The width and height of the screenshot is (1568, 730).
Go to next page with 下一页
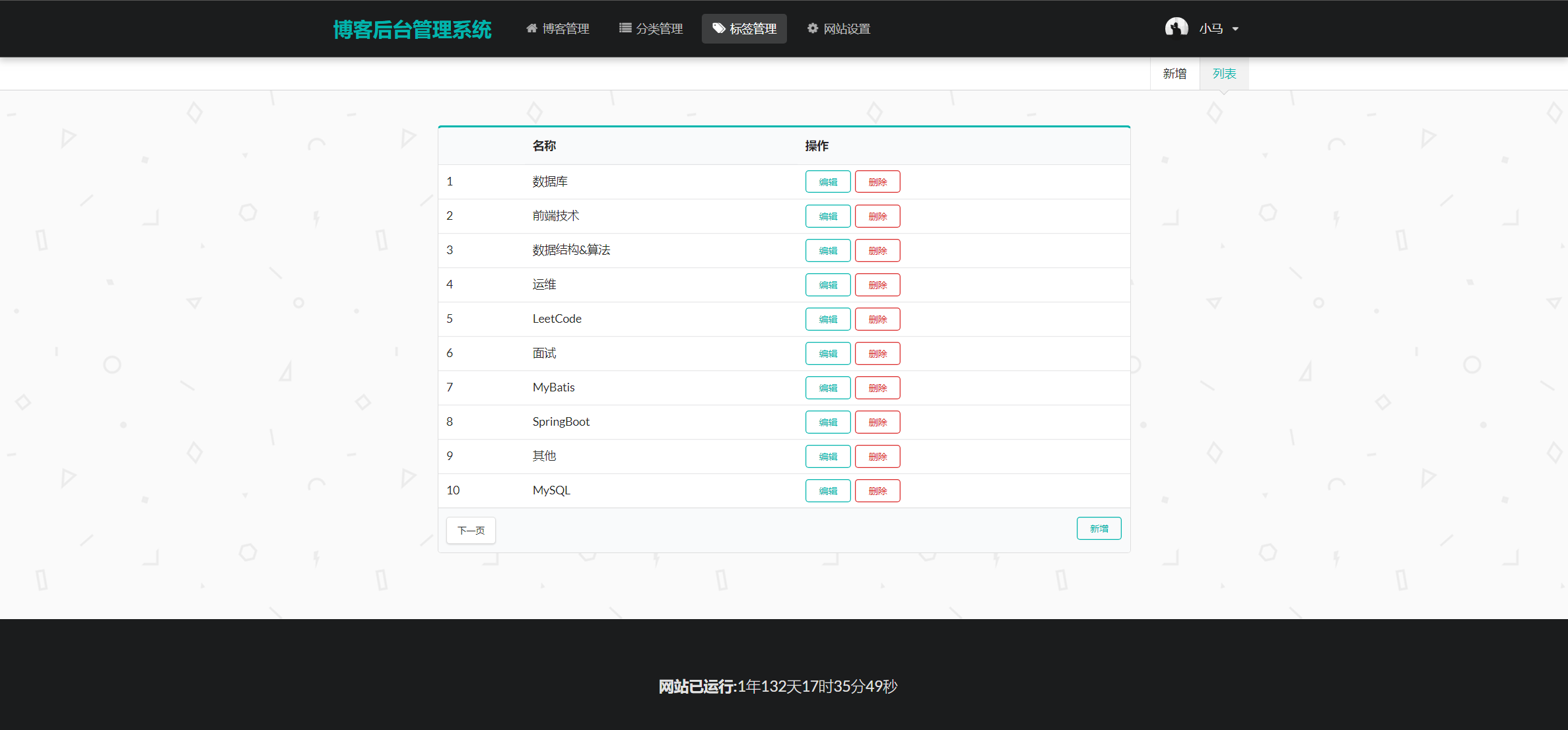tap(471, 530)
